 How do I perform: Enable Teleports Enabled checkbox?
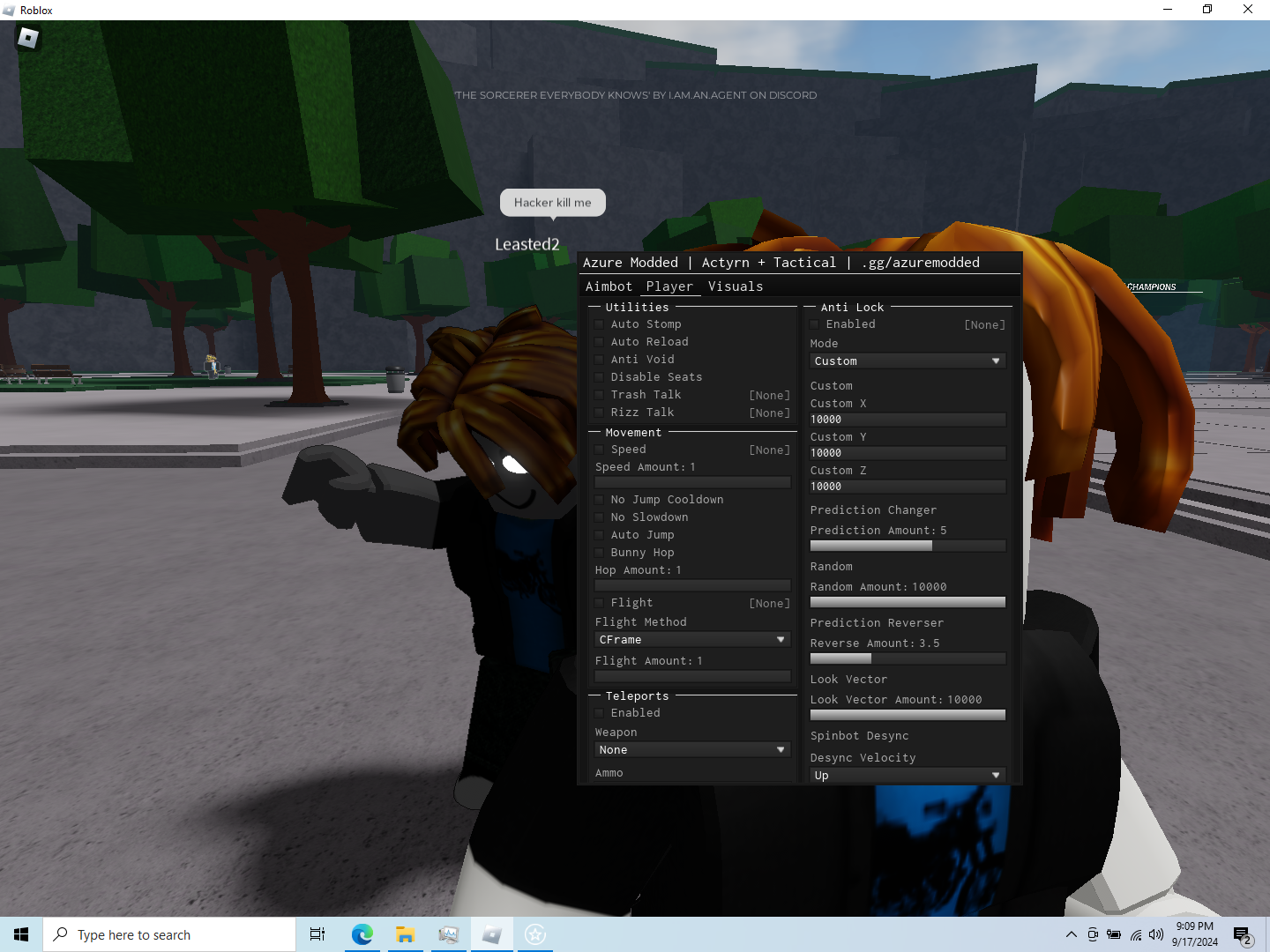[x=600, y=713]
